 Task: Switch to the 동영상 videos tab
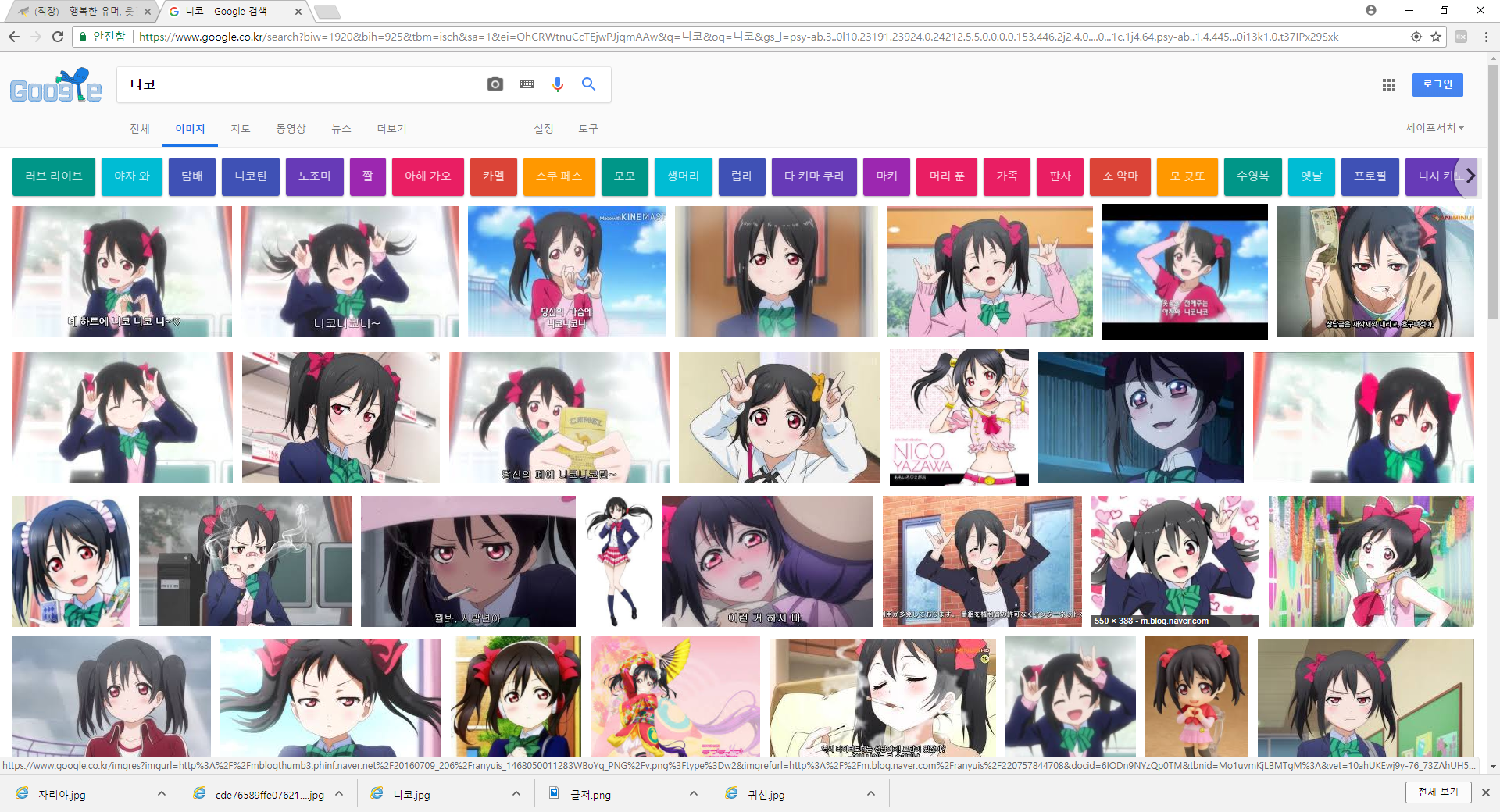tap(291, 129)
